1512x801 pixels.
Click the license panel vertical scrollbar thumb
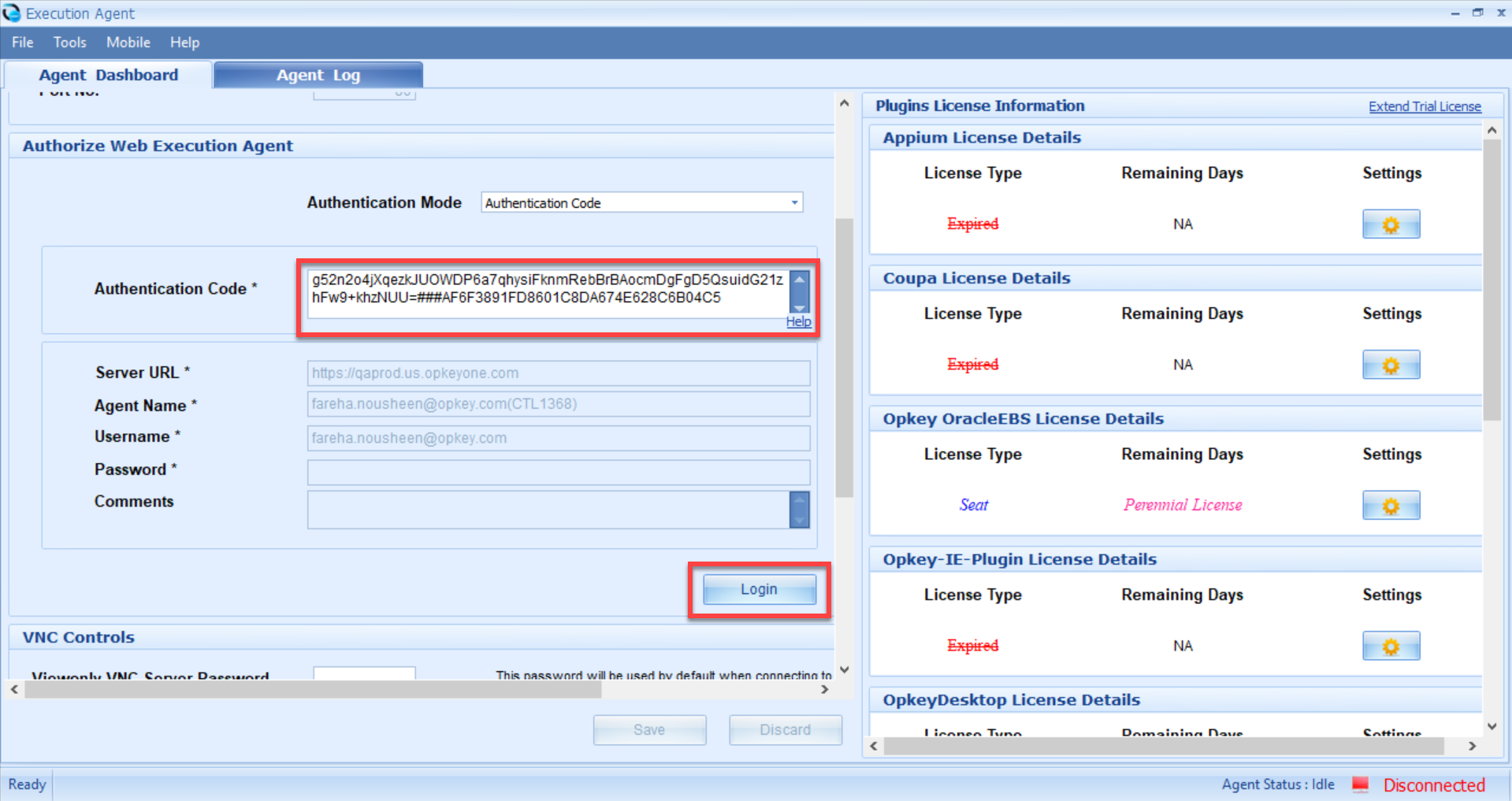[x=1492, y=280]
